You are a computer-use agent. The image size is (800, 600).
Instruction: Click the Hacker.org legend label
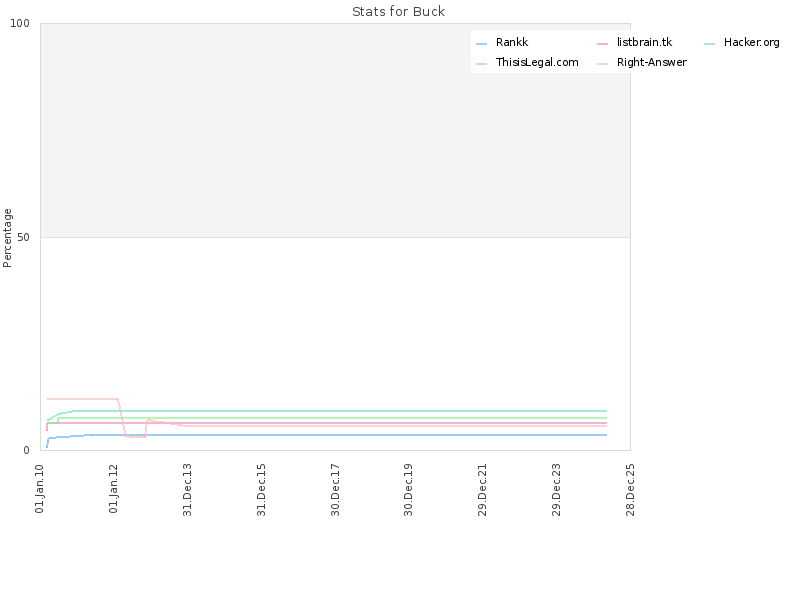(x=752, y=42)
